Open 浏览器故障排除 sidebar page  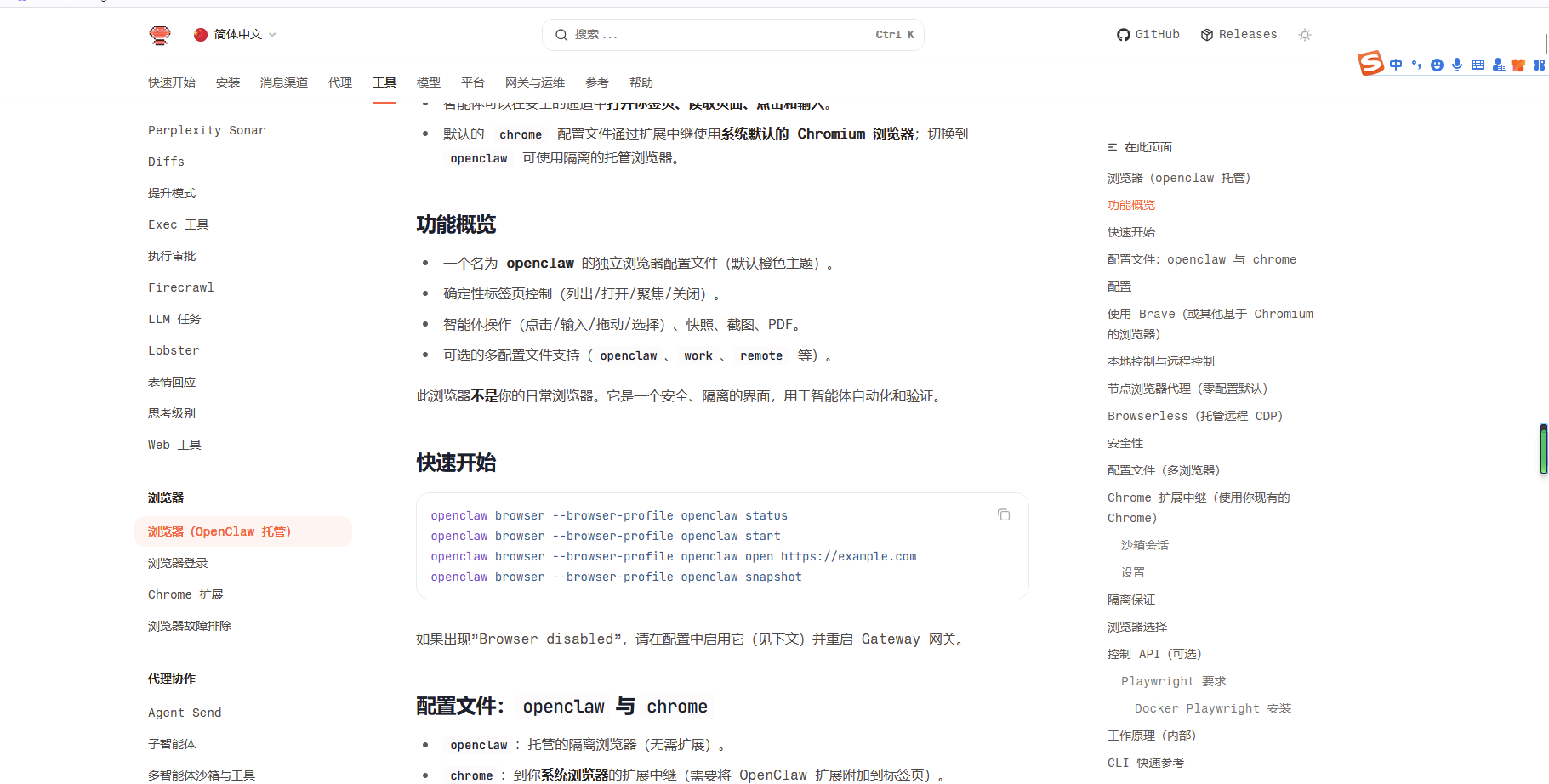tap(190, 626)
